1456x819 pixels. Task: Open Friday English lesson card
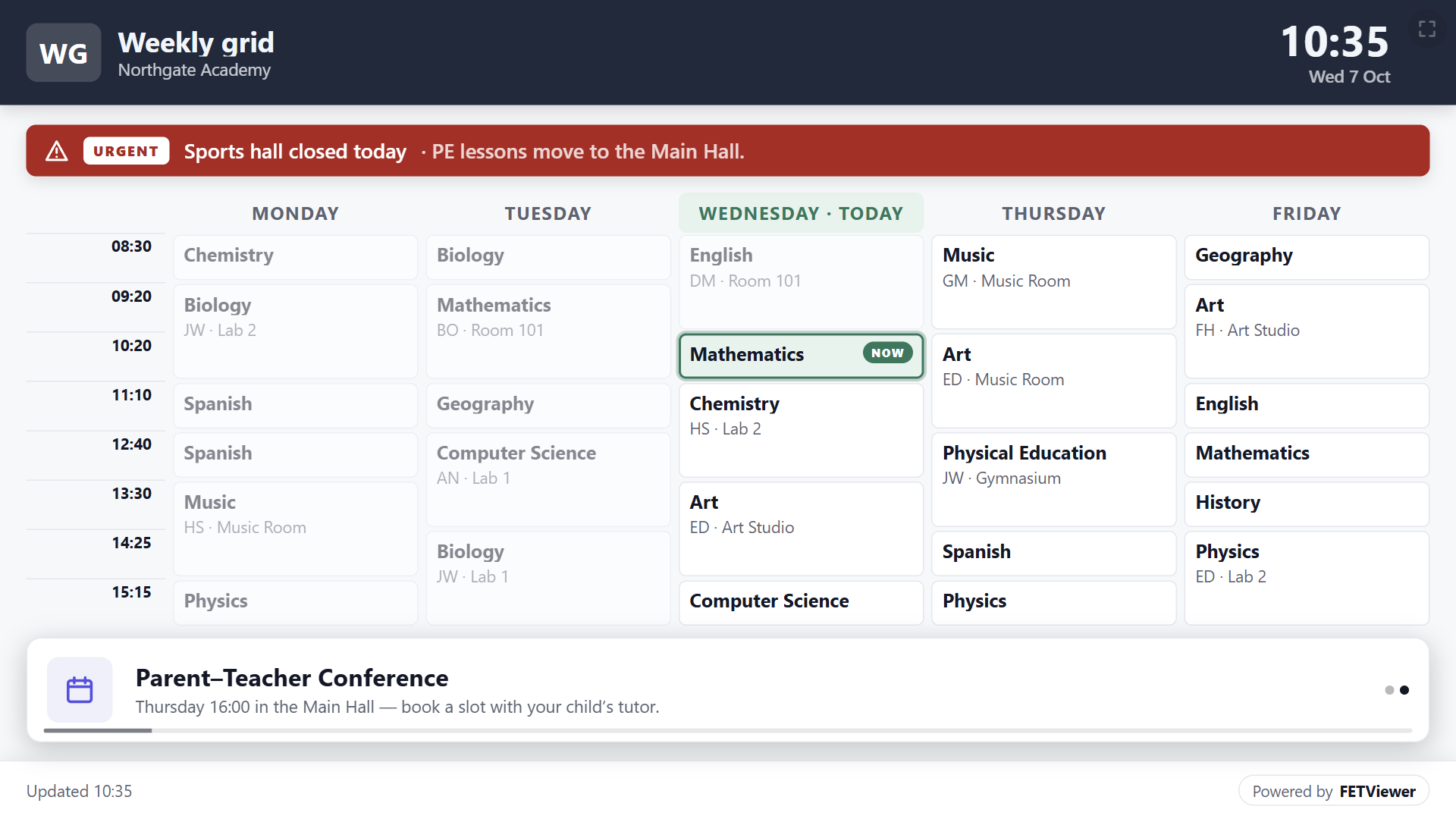click(1307, 405)
